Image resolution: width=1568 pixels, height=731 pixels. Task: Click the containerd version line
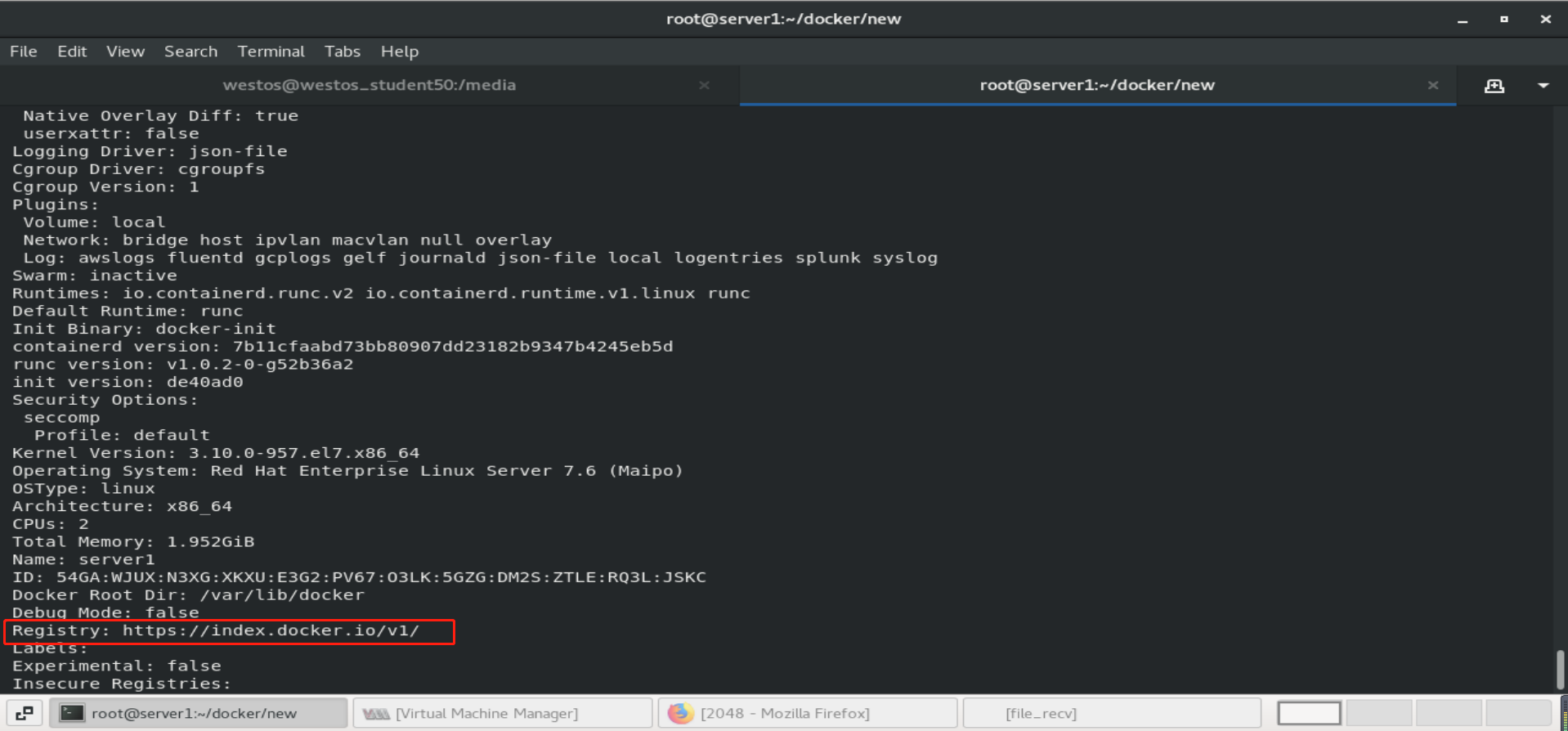[x=343, y=347]
